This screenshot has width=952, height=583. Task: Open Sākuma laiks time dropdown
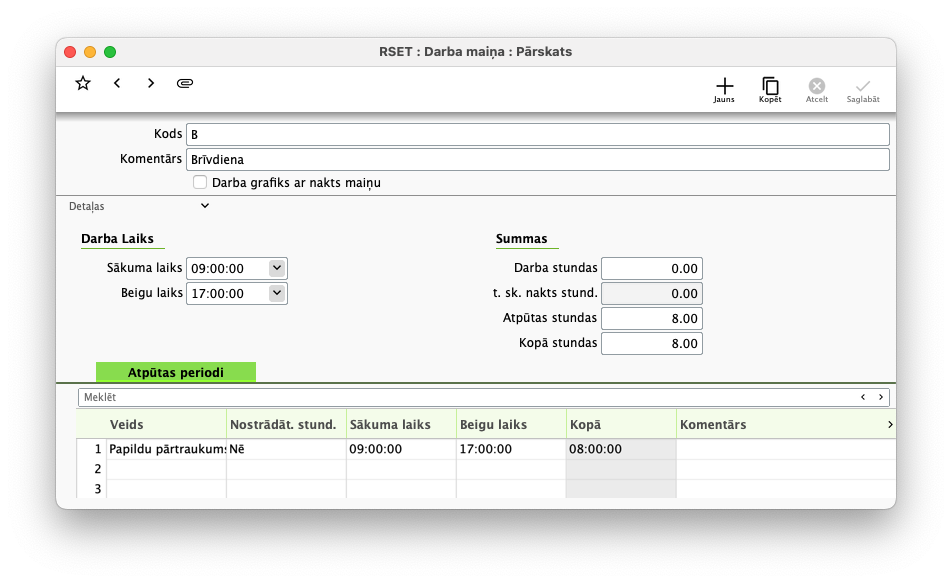click(x=277, y=268)
